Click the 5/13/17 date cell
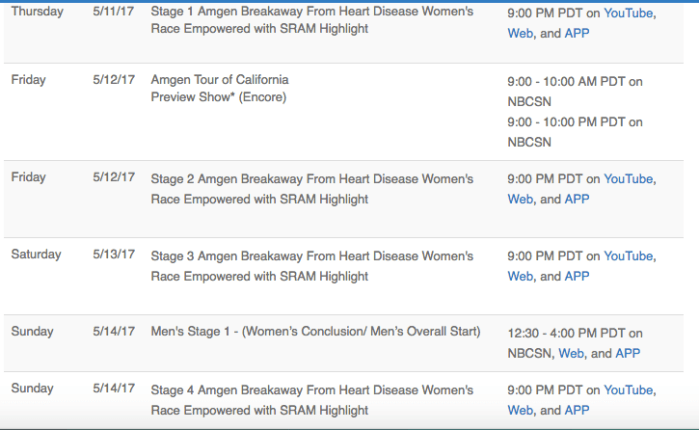This screenshot has height=430, width=699. tap(113, 254)
